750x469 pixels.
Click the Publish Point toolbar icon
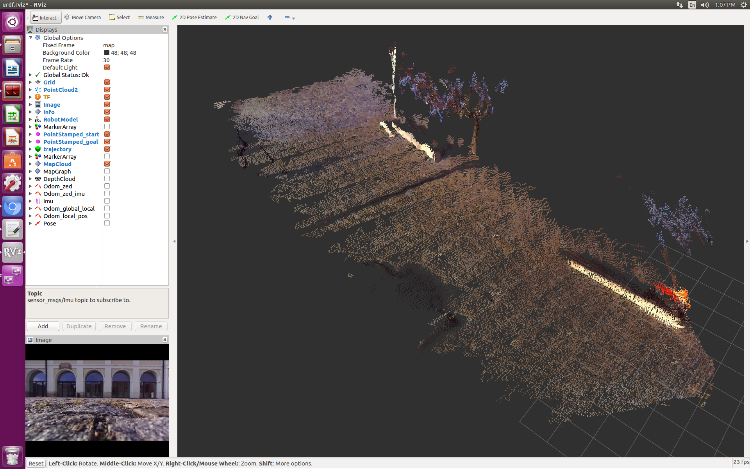click(x=269, y=17)
